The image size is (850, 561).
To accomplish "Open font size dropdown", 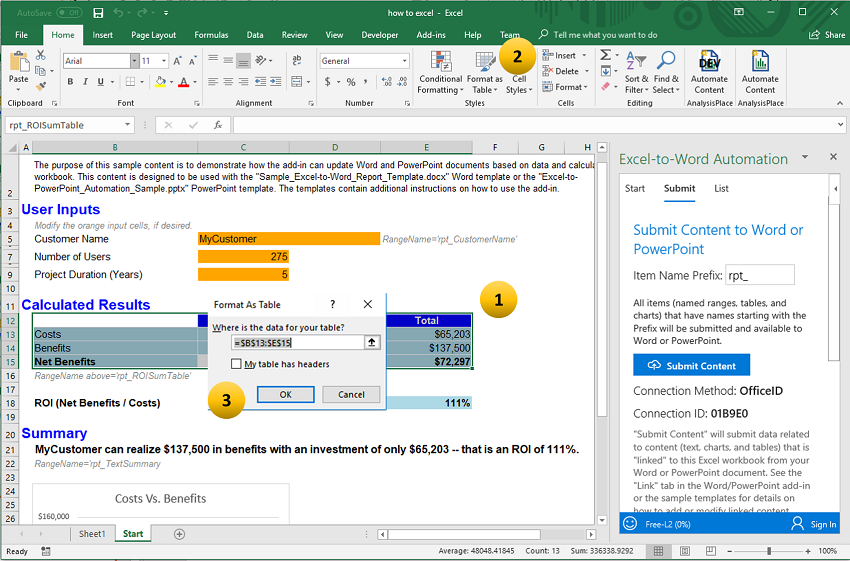I will point(164,61).
